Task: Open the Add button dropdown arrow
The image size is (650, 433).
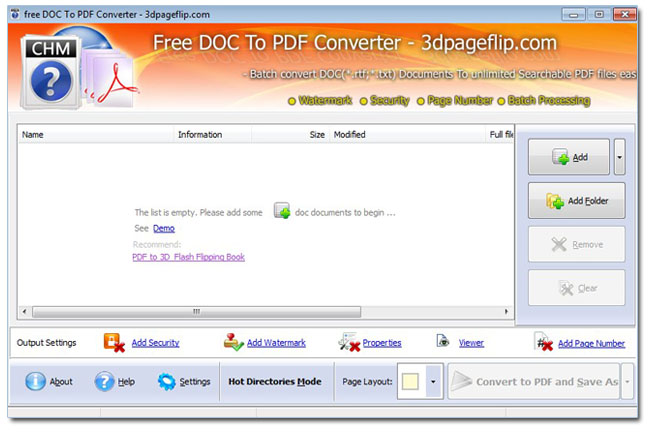Action: point(619,157)
